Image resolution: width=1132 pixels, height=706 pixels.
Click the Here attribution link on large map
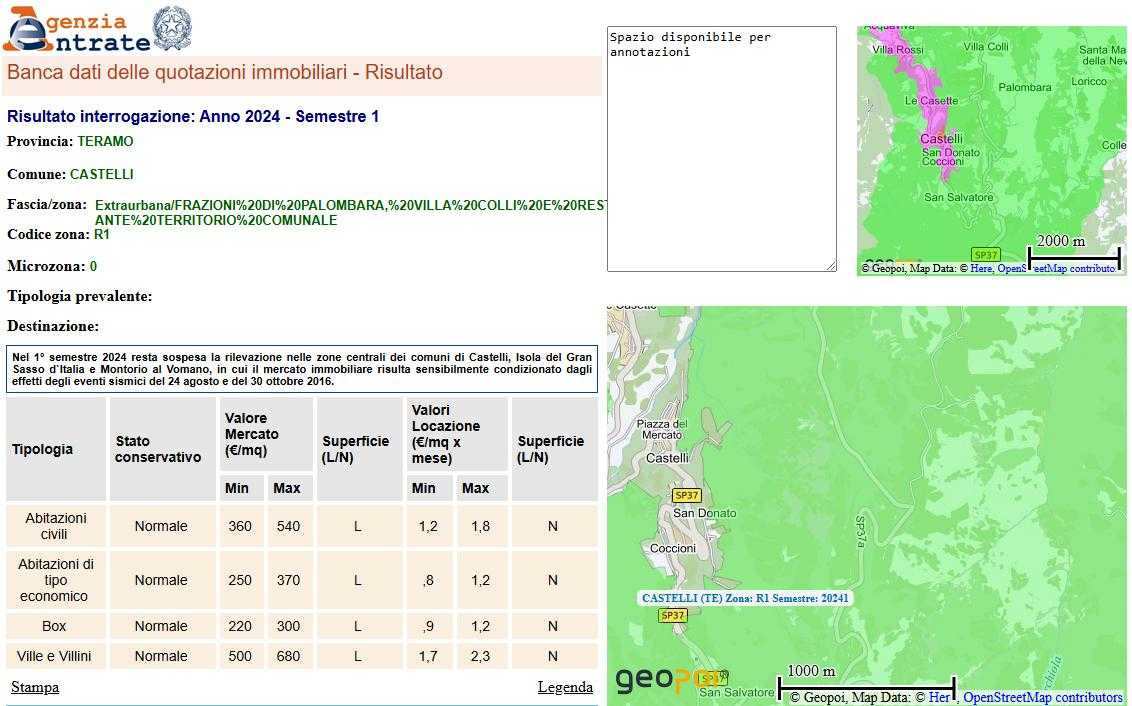click(939, 697)
